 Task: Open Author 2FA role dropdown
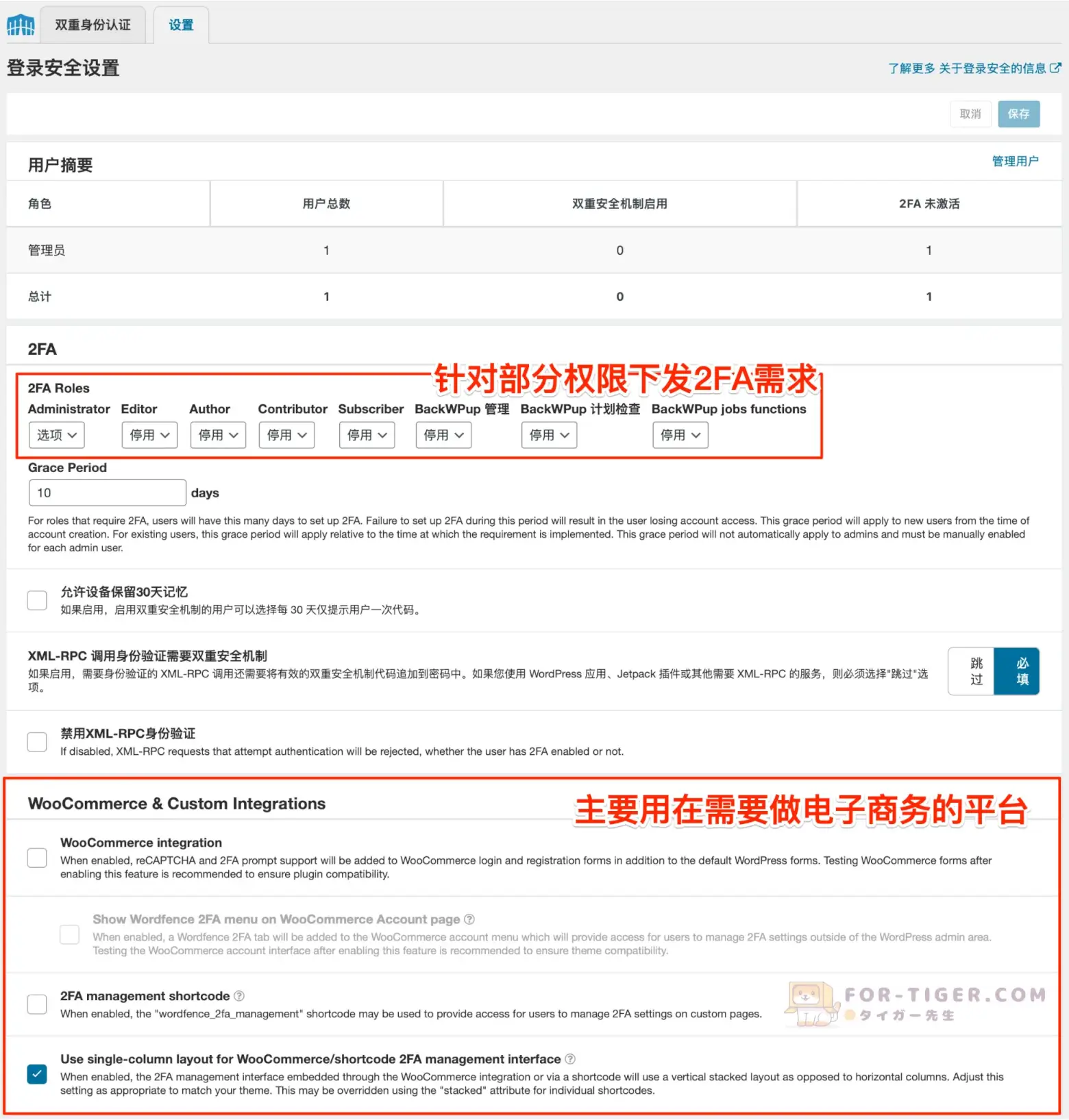pyautogui.click(x=218, y=435)
